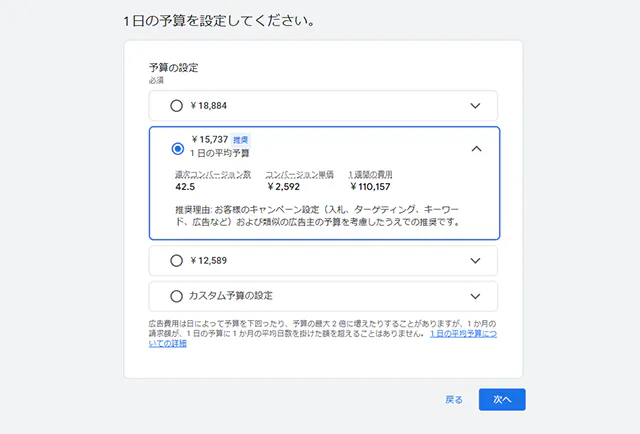
Task: Click the 推奨 badge next to ¥15,737
Action: [x=240, y=140]
